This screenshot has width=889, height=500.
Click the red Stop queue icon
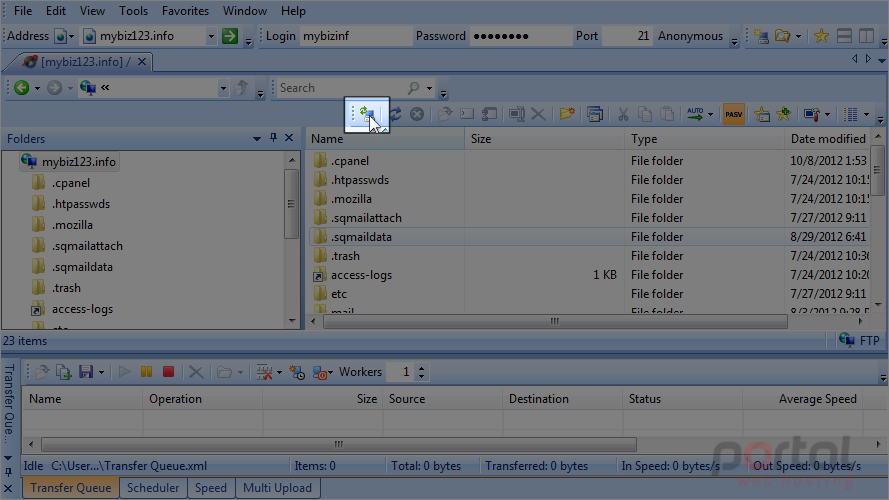click(x=168, y=372)
